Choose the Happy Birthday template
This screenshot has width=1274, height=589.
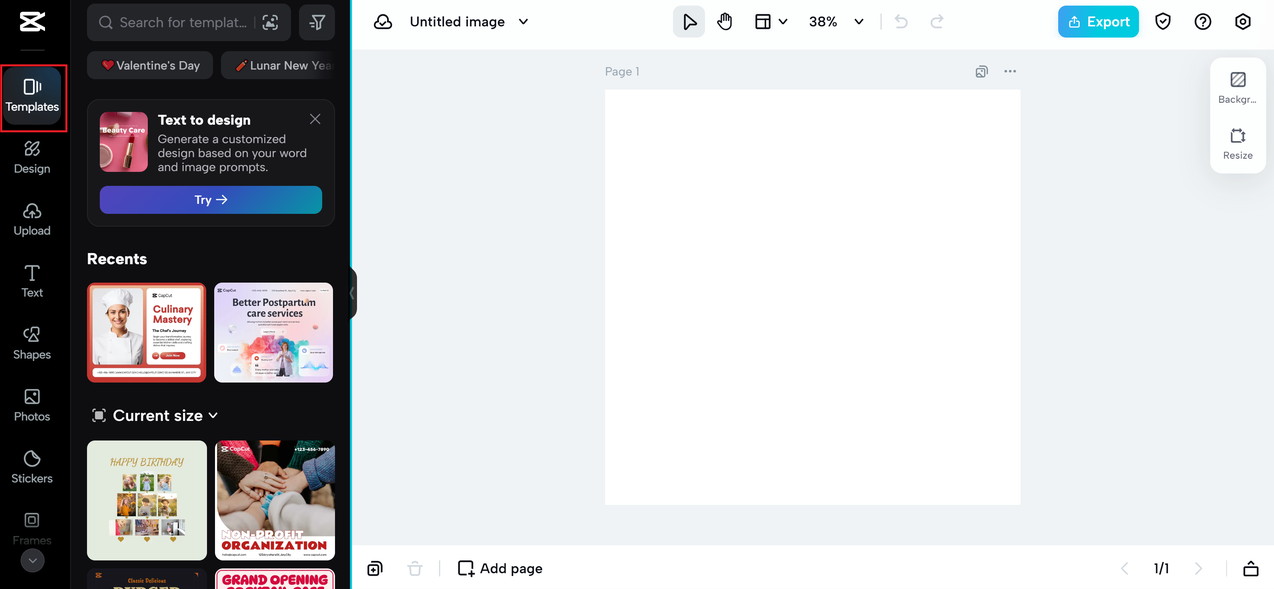[147, 500]
